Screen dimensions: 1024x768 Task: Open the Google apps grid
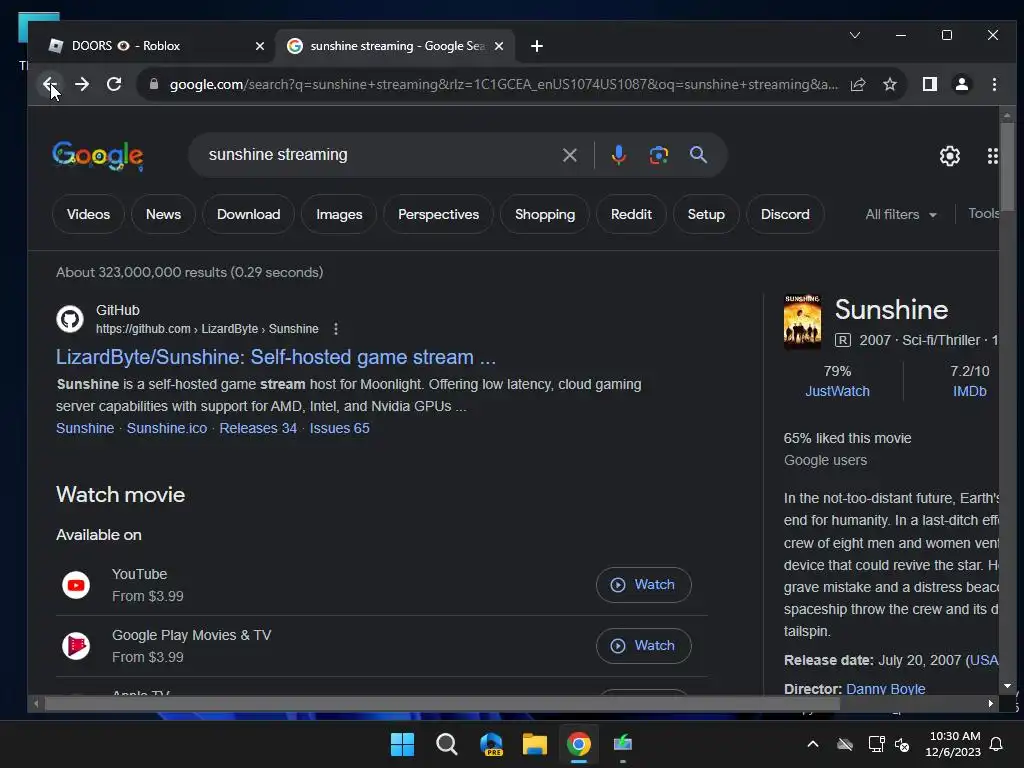tap(992, 155)
